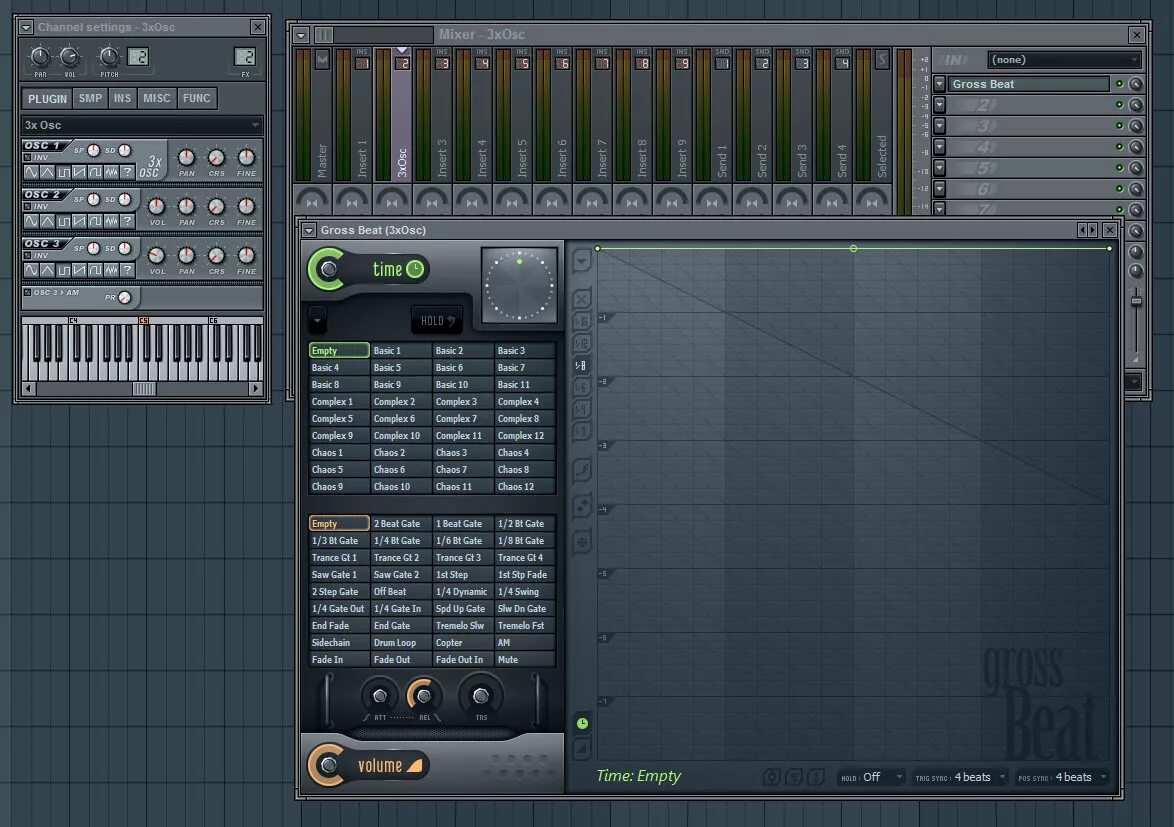
Task: Select OSC 1 noise wave shape
Action: click(x=111, y=172)
